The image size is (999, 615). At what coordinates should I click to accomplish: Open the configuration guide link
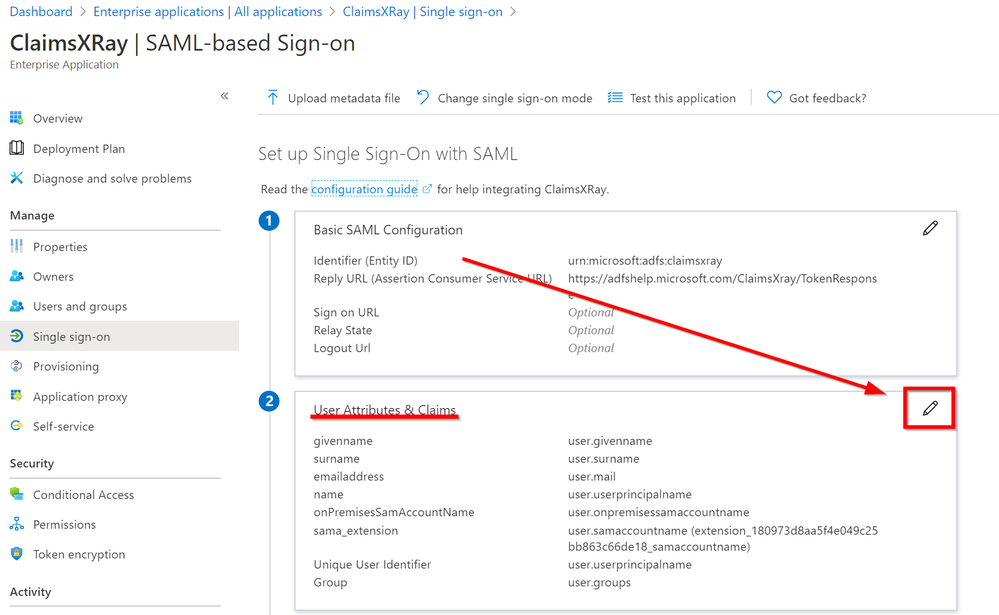(364, 189)
